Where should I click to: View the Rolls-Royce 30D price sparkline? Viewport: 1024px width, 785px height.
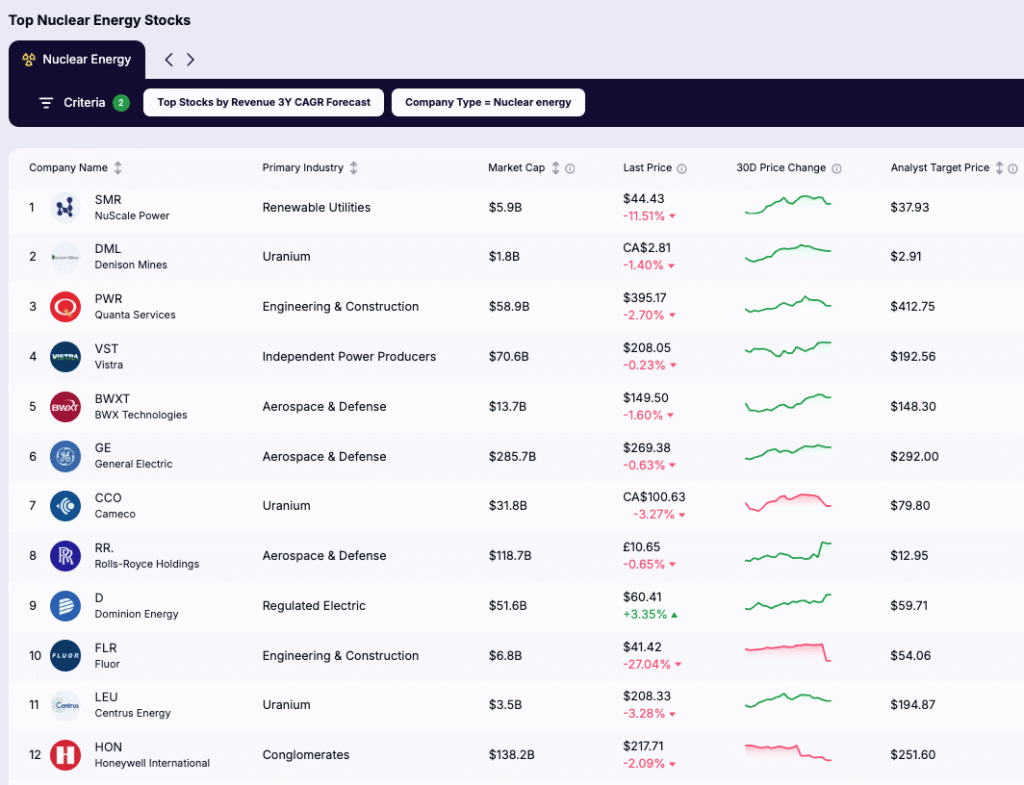tap(788, 553)
